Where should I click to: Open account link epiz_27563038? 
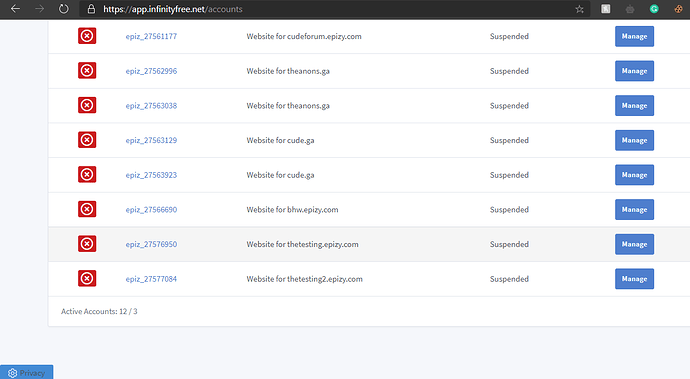tap(151, 106)
